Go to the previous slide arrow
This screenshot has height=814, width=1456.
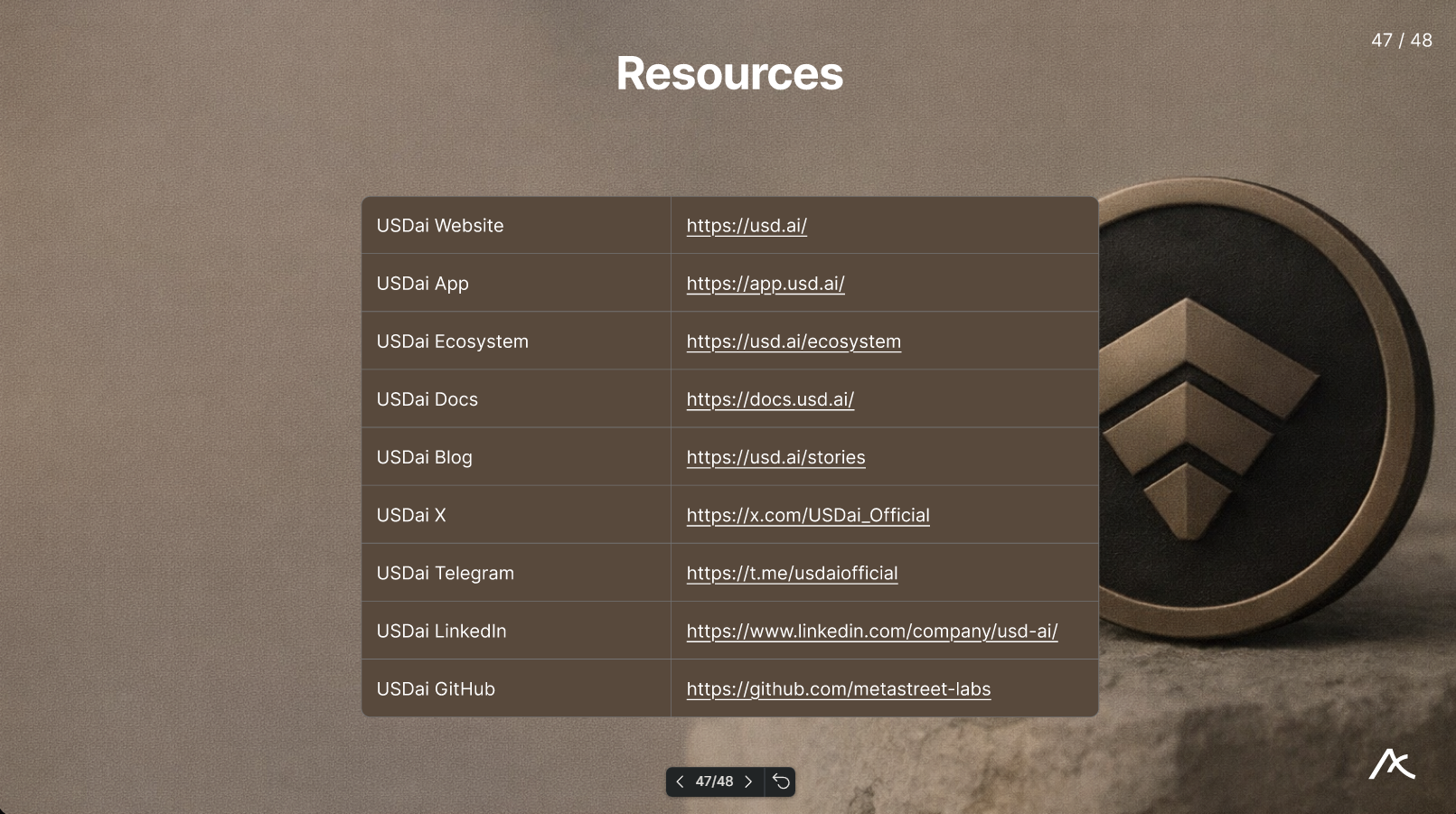coord(680,781)
